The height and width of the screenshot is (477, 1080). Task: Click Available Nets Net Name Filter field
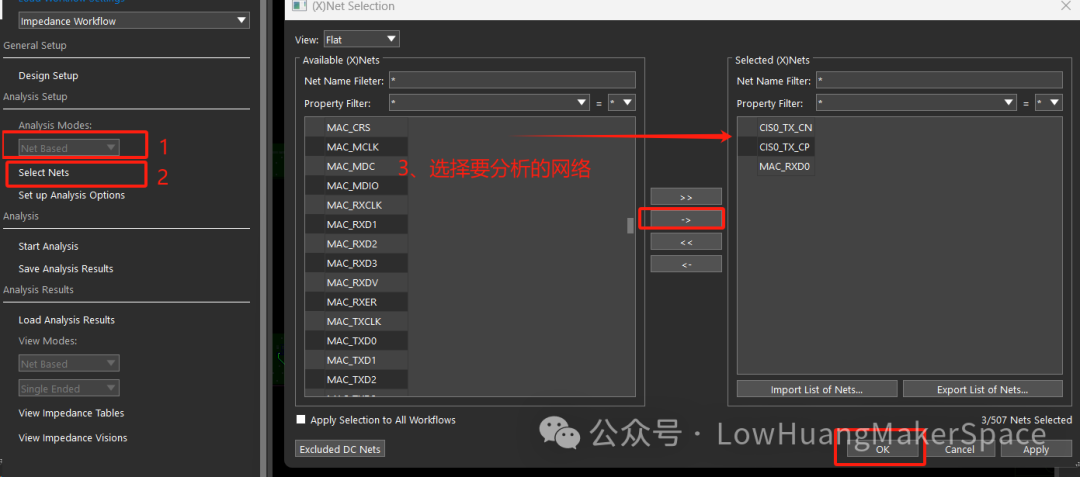(512, 81)
